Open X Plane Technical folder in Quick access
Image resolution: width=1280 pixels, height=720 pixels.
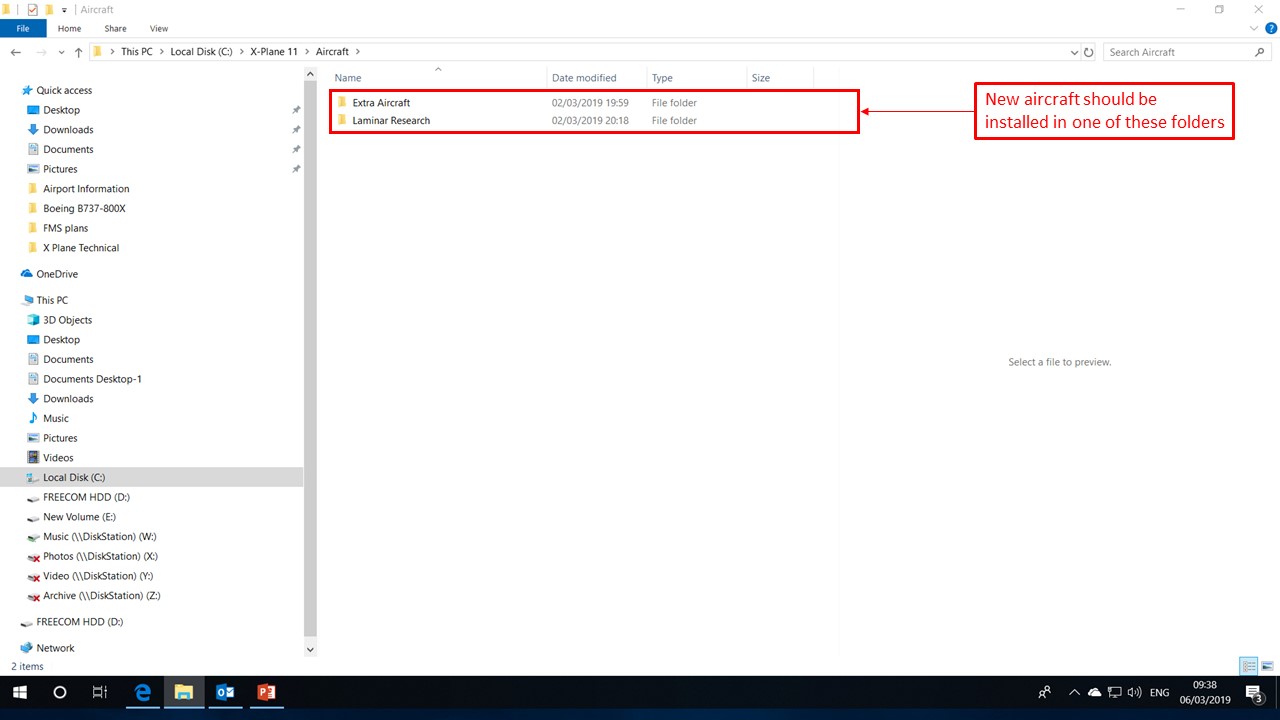click(x=81, y=248)
